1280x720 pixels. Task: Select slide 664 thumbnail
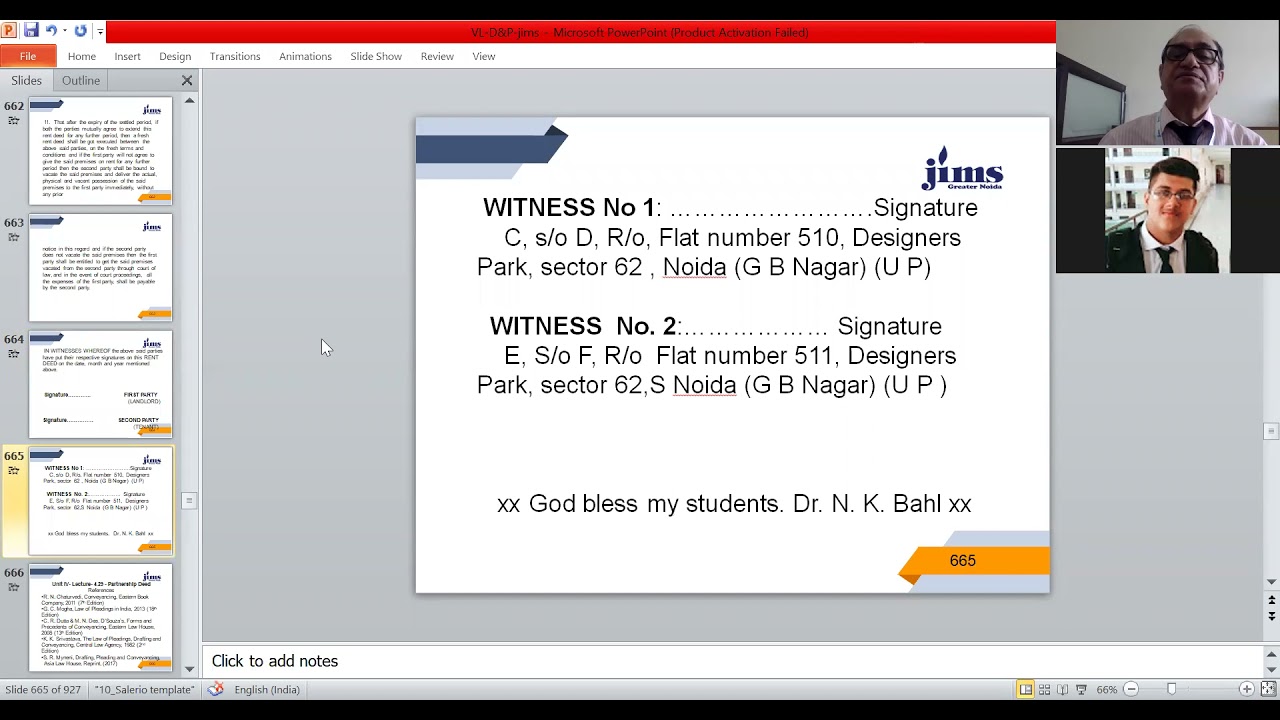(100, 385)
